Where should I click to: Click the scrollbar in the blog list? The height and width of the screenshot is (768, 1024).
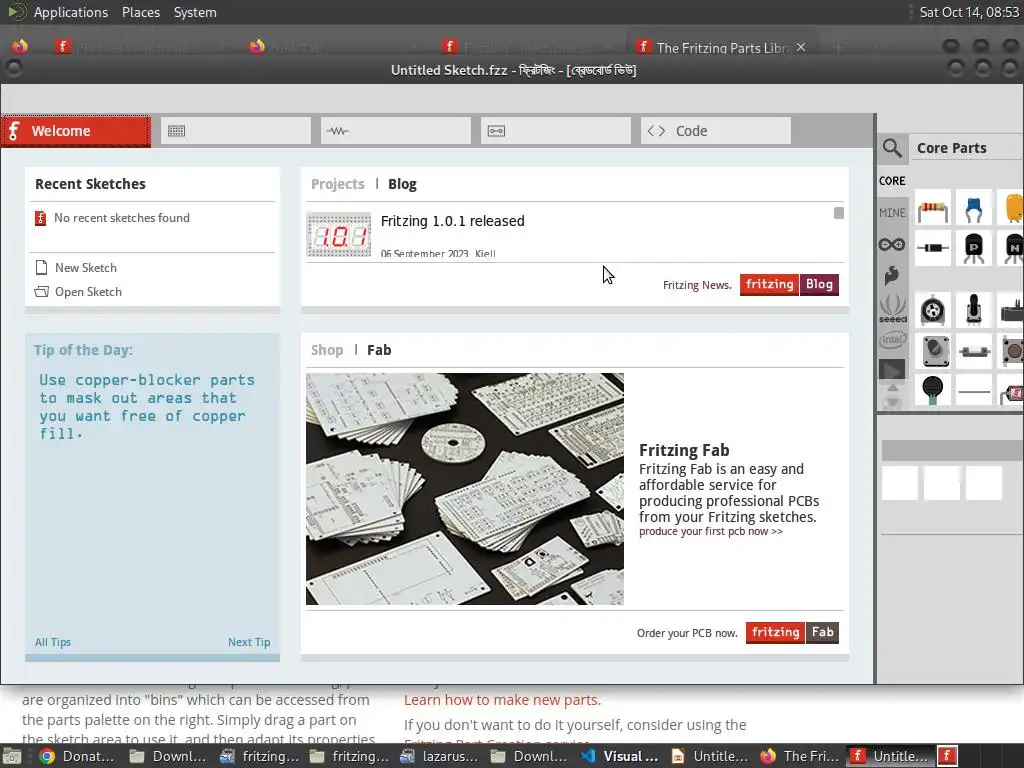click(839, 214)
